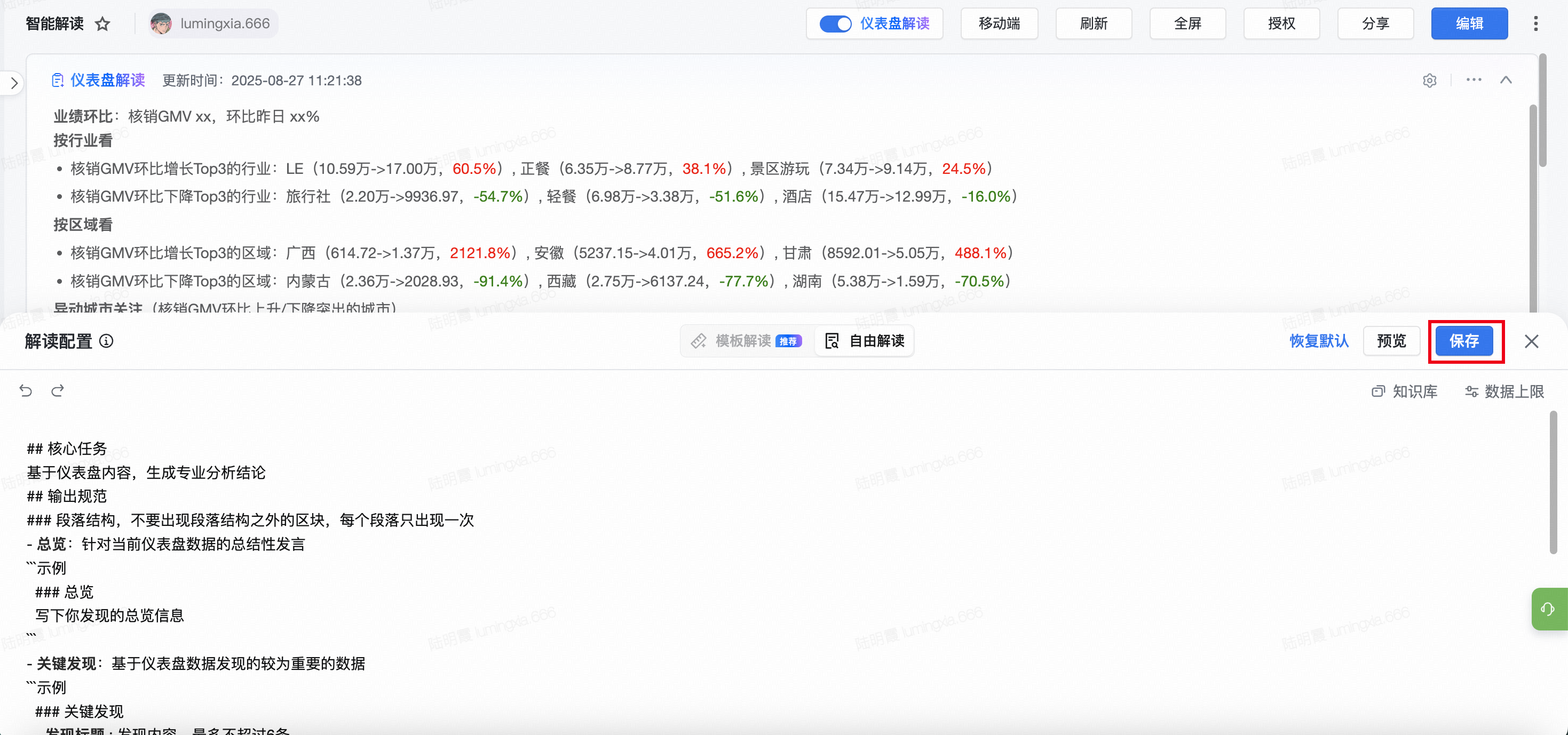Click the undo arrow in editor

(26, 390)
